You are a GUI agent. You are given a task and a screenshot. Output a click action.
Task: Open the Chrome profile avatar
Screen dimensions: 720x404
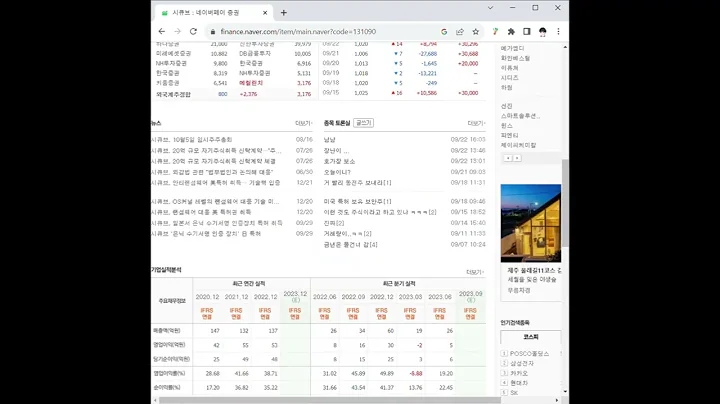543,32
